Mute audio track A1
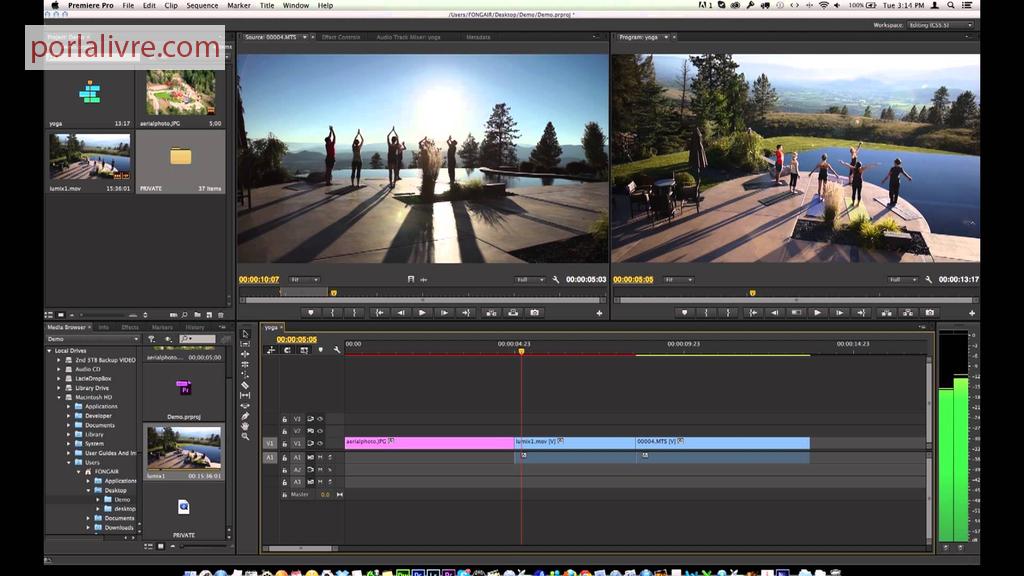 [320, 458]
